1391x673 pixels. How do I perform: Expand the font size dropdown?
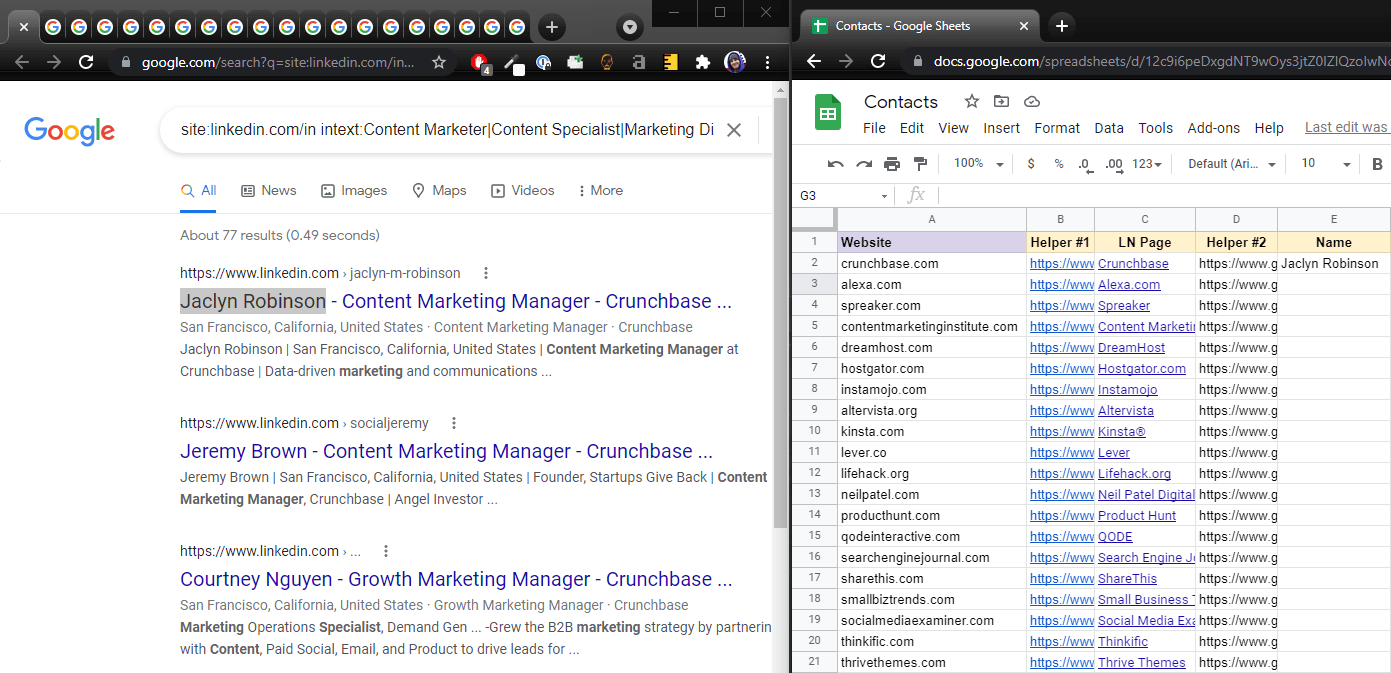pos(1326,164)
